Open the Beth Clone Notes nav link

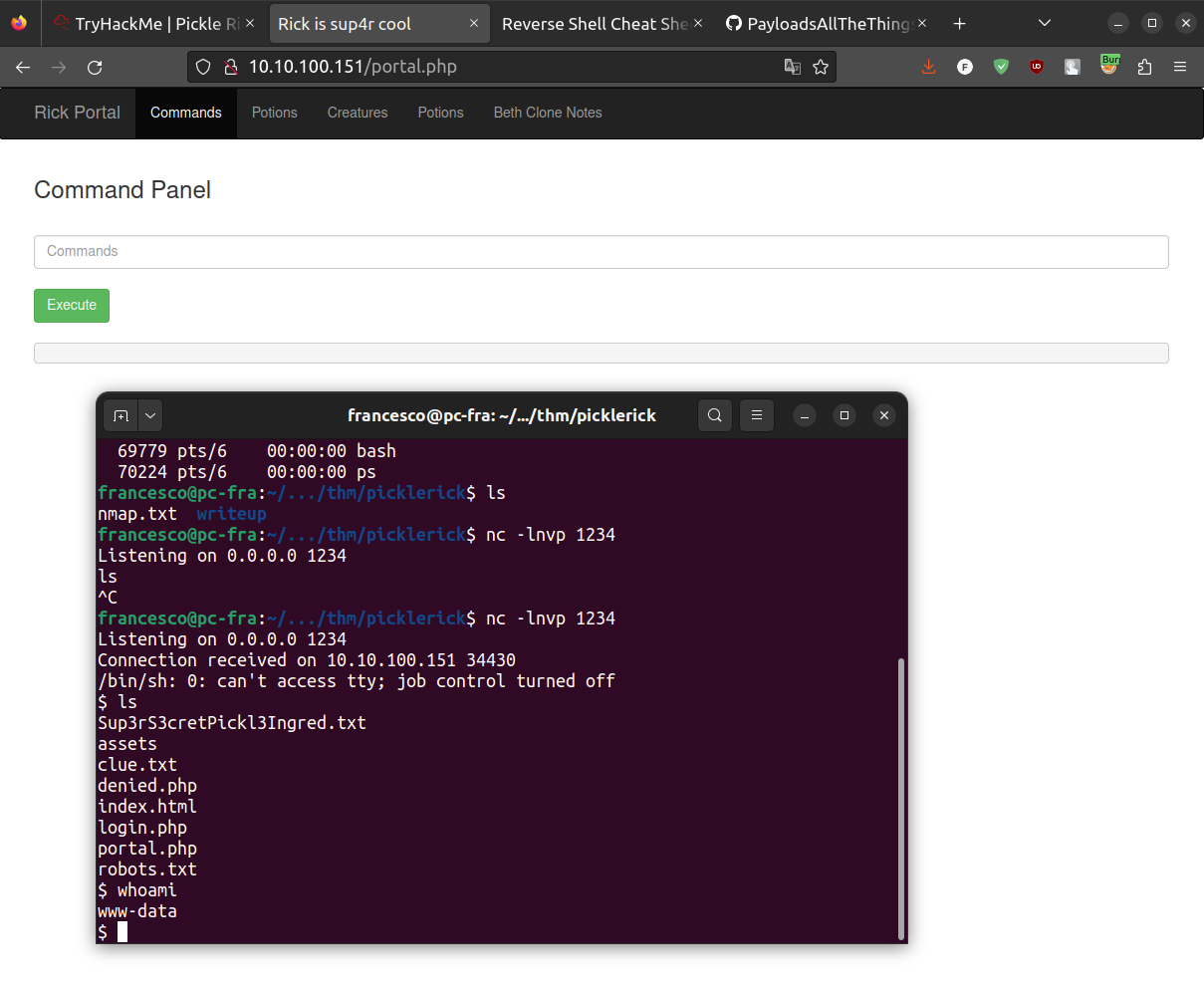(548, 113)
